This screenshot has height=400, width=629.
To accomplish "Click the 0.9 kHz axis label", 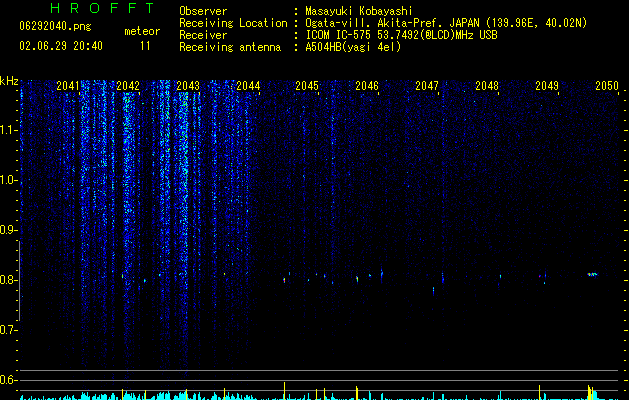I will click(8, 230).
